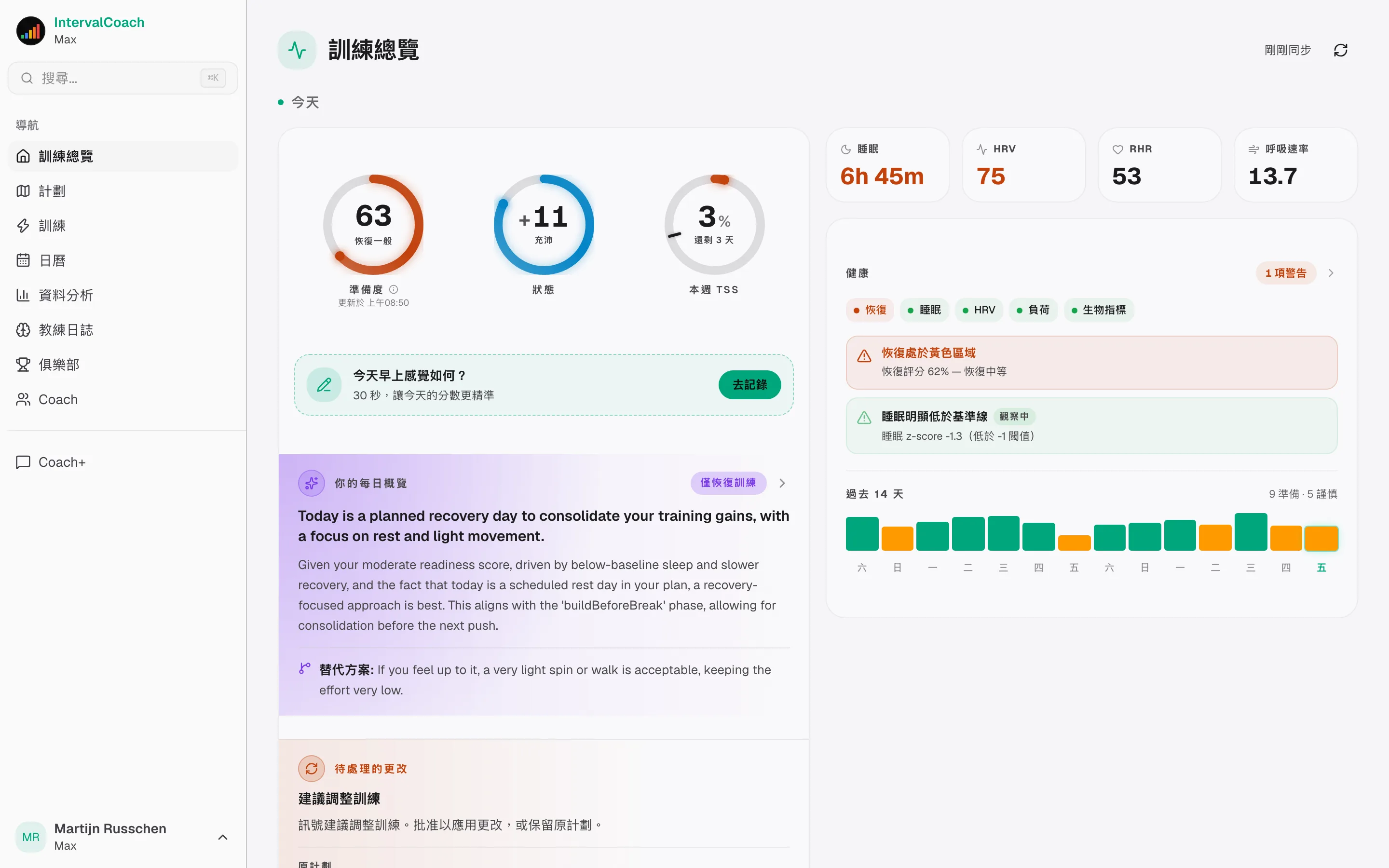
Task: Click the 訓練總覽 home icon in sidebar
Action: 23,156
